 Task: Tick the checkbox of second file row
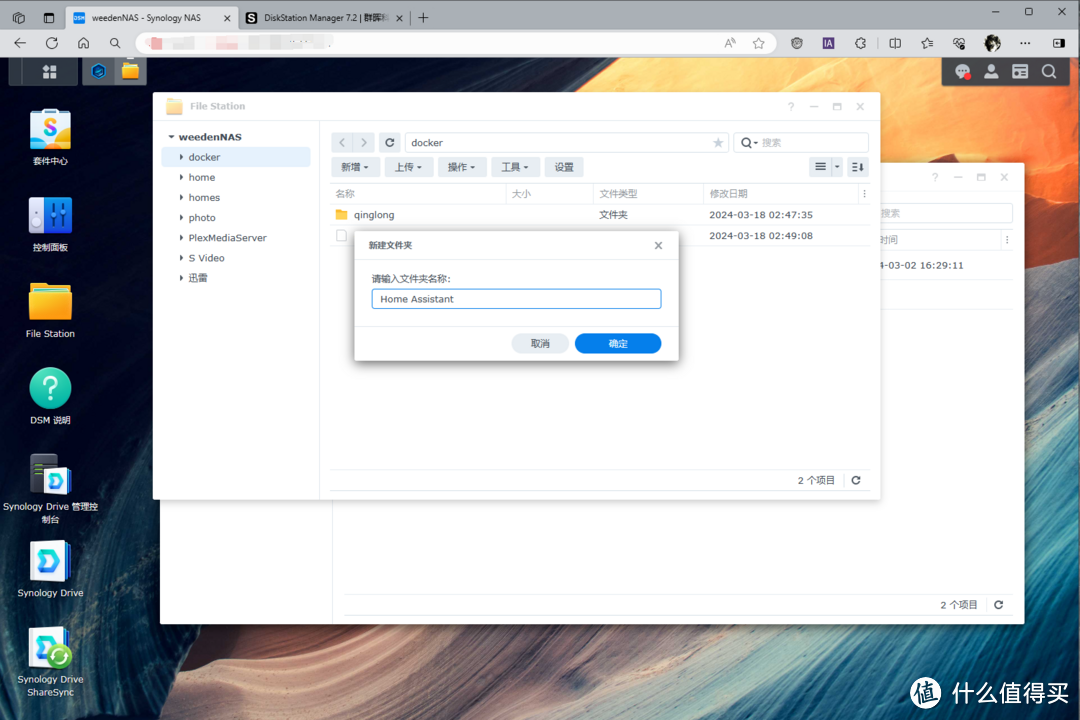(342, 236)
